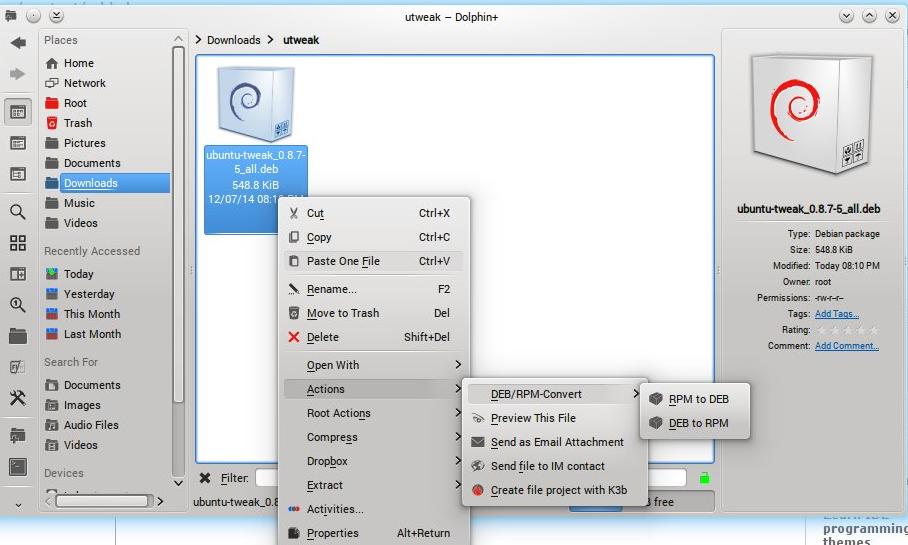Click the Add Comment... link
Screen dimensions: 908x545
[x=847, y=346]
